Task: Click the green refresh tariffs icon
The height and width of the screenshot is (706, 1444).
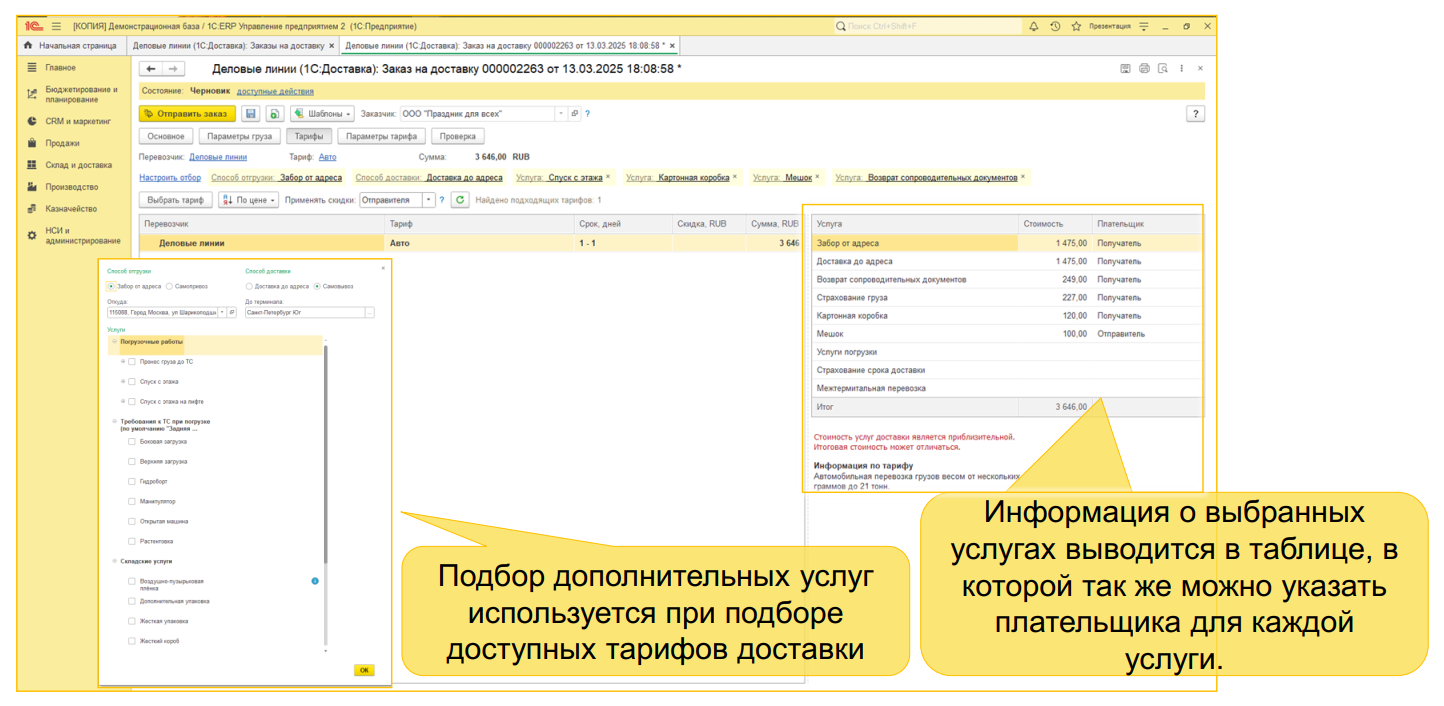Action: (x=459, y=200)
